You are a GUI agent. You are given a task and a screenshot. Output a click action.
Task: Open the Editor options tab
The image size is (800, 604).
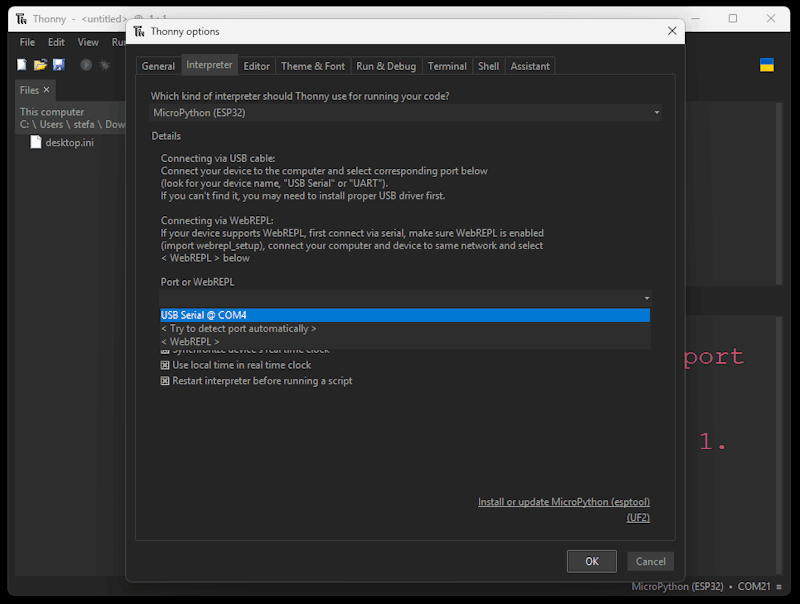pos(256,66)
